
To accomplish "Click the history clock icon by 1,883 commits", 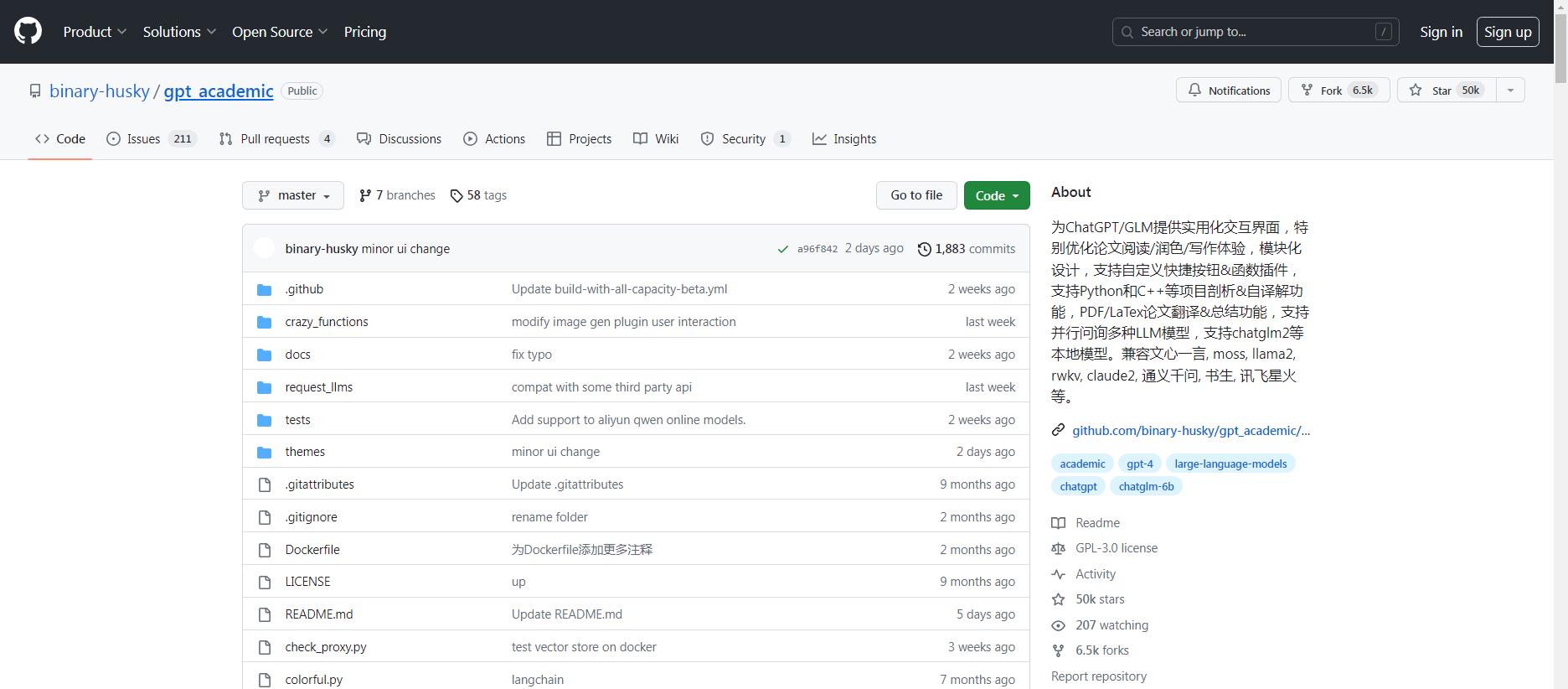I will (925, 249).
